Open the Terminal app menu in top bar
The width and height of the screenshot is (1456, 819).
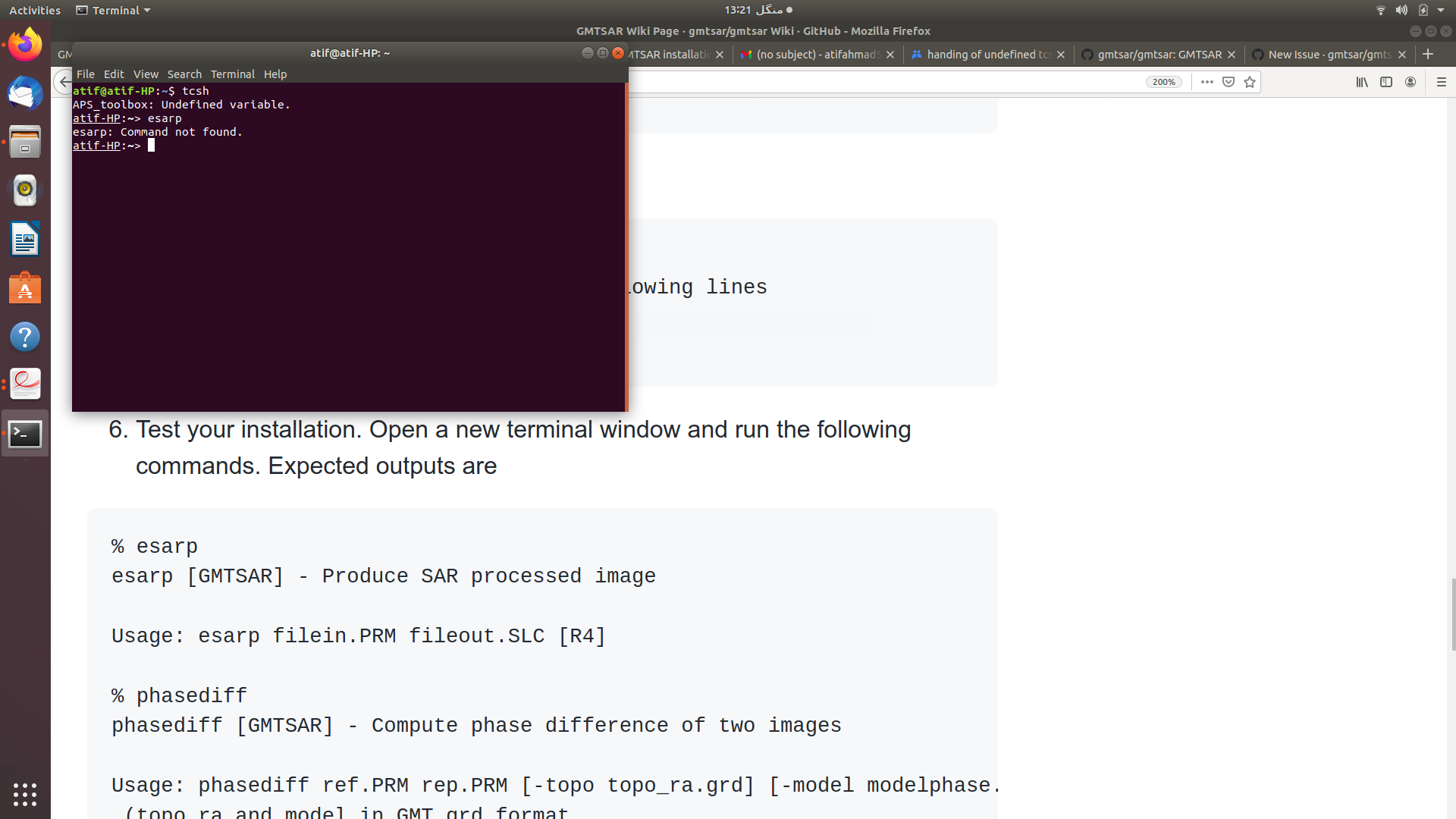coord(112,10)
